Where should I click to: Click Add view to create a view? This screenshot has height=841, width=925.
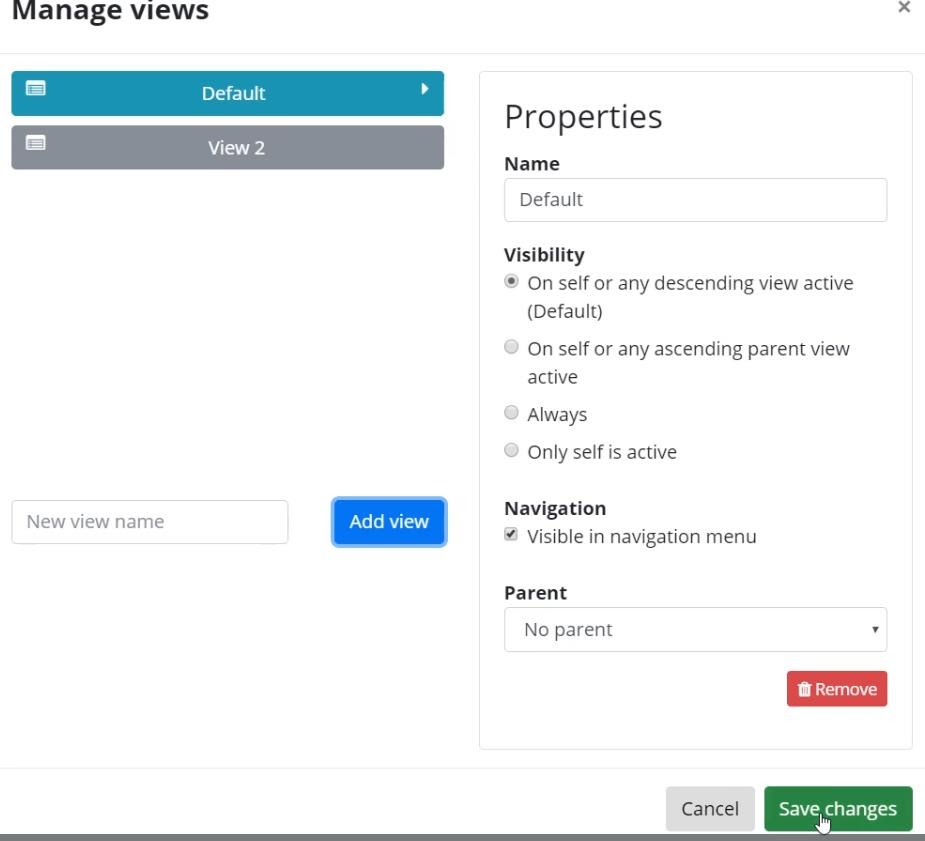click(x=388, y=521)
